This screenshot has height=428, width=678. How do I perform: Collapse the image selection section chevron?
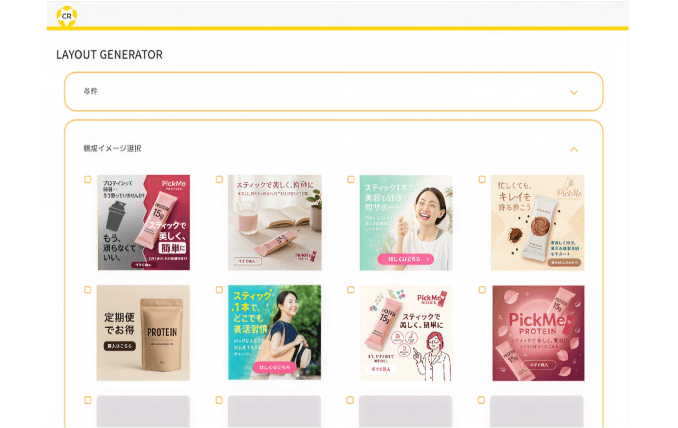coord(574,149)
